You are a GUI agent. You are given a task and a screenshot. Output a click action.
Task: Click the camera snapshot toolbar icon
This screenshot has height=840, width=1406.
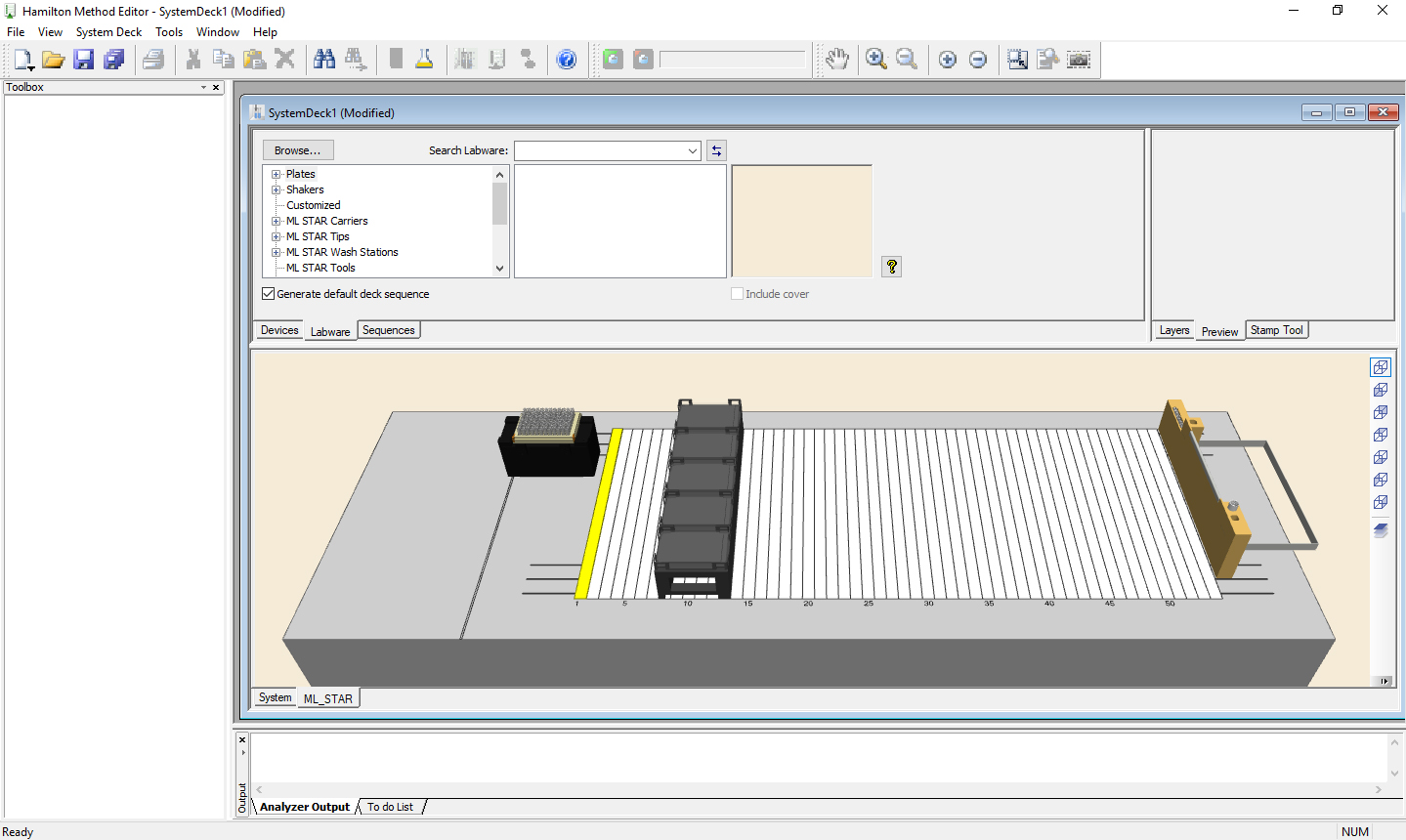[1079, 60]
